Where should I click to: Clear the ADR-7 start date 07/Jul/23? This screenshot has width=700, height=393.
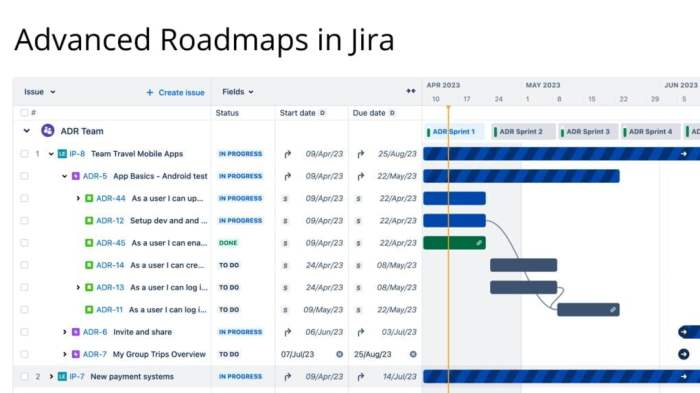click(340, 354)
